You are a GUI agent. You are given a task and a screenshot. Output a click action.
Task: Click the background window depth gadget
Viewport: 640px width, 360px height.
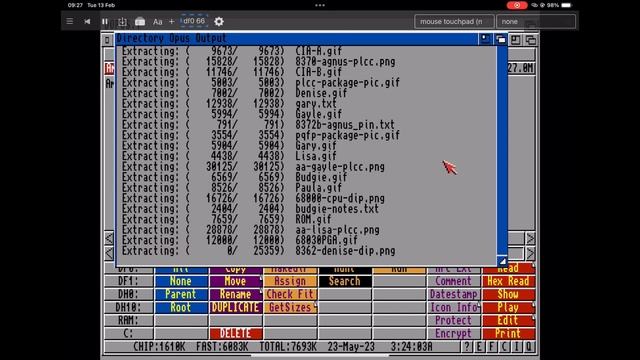coord(531,40)
